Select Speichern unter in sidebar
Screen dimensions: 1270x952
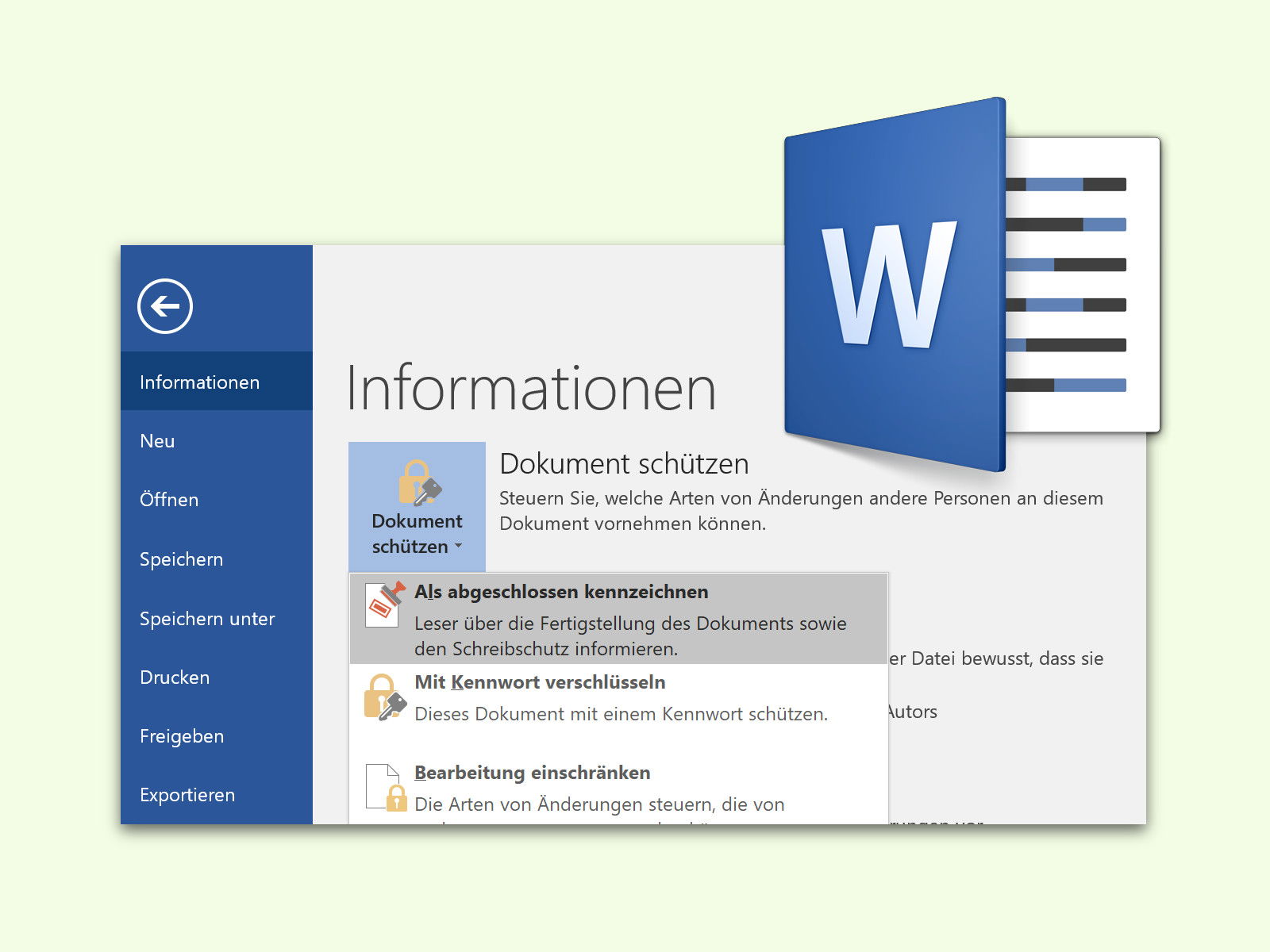pyautogui.click(x=217, y=619)
